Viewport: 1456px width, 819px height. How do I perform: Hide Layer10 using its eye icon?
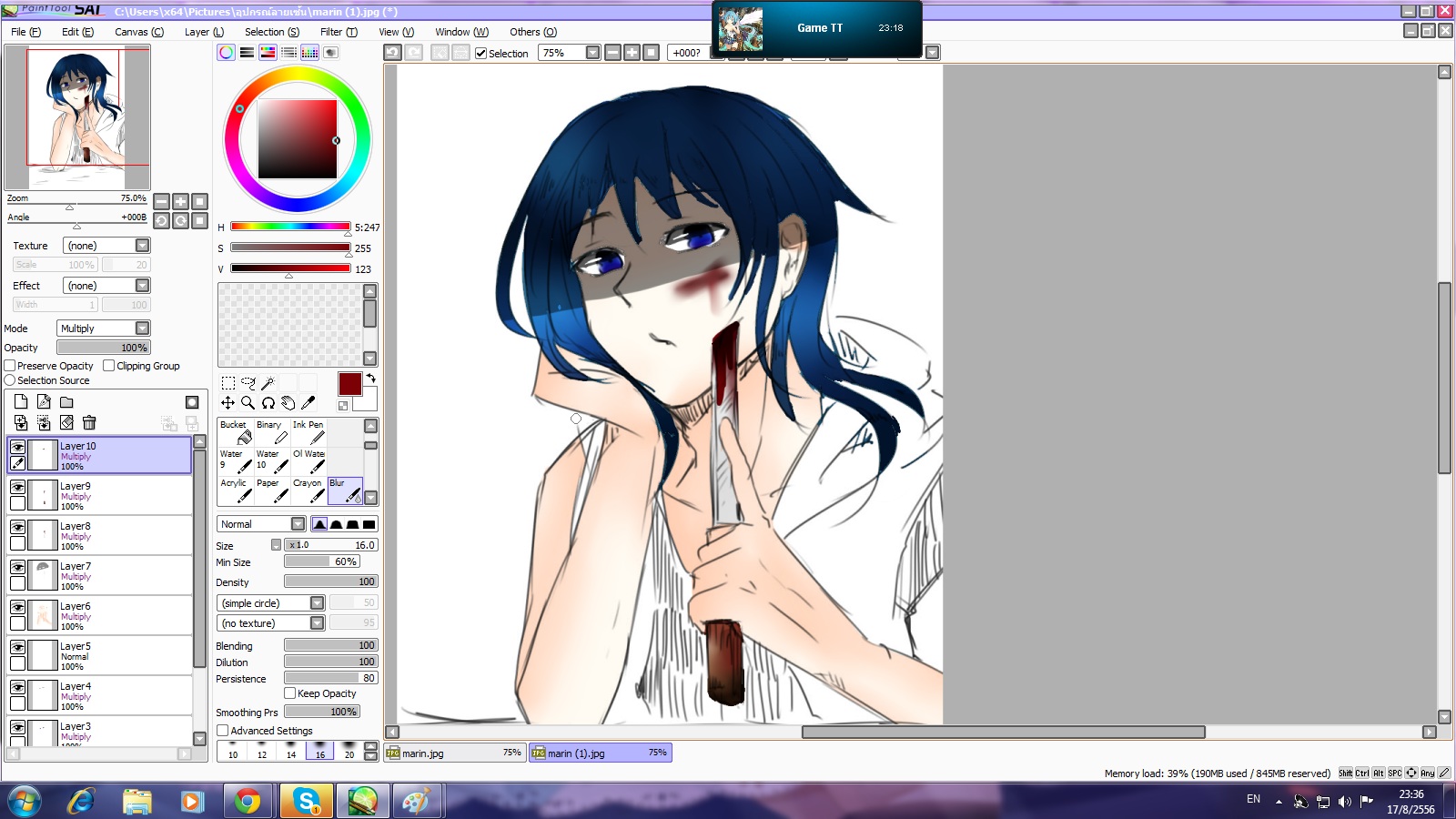17,447
